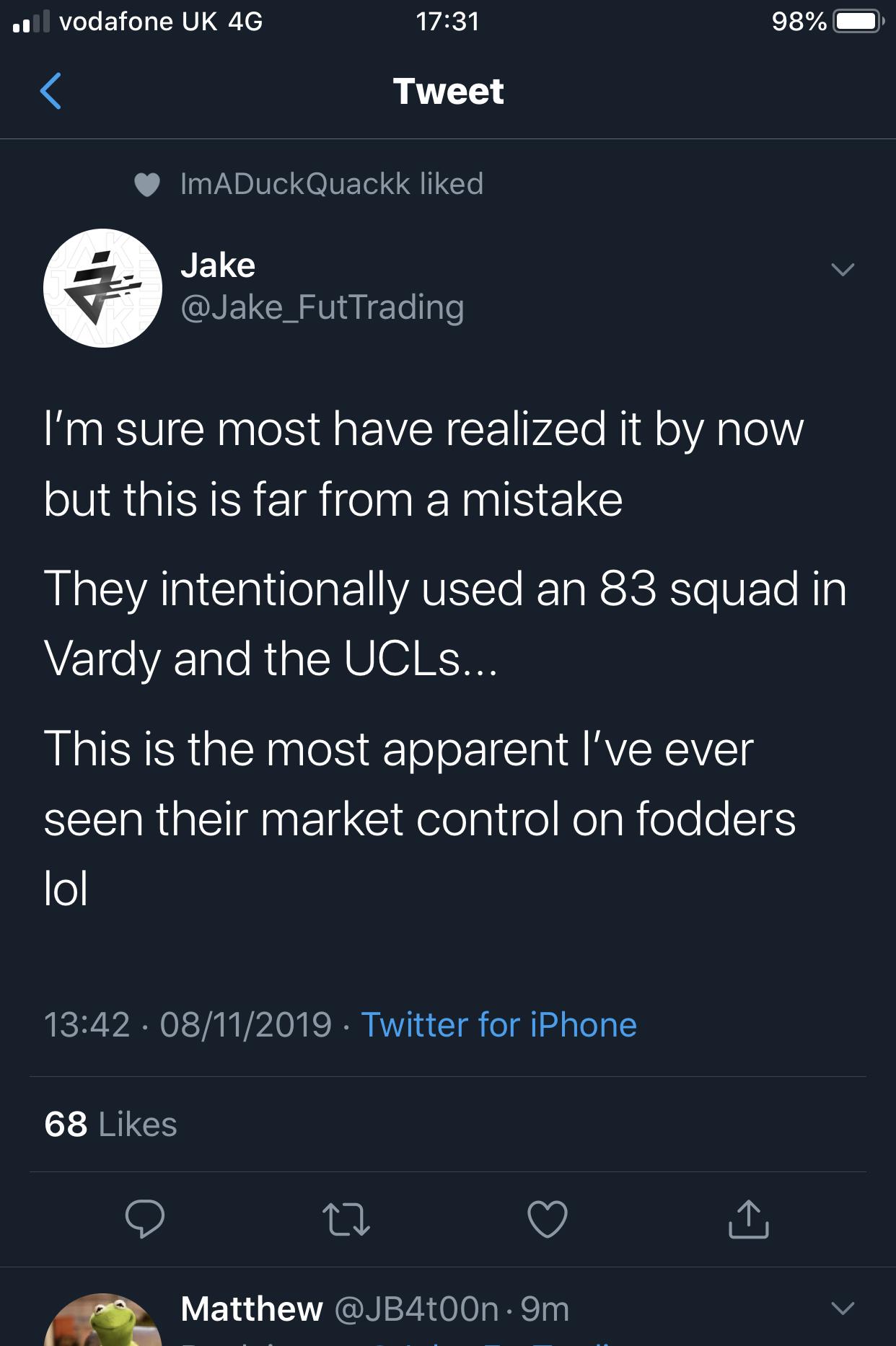Expand the chevron on Matthew's reply
Viewport: 896px width, 1346px height.
tap(842, 1308)
